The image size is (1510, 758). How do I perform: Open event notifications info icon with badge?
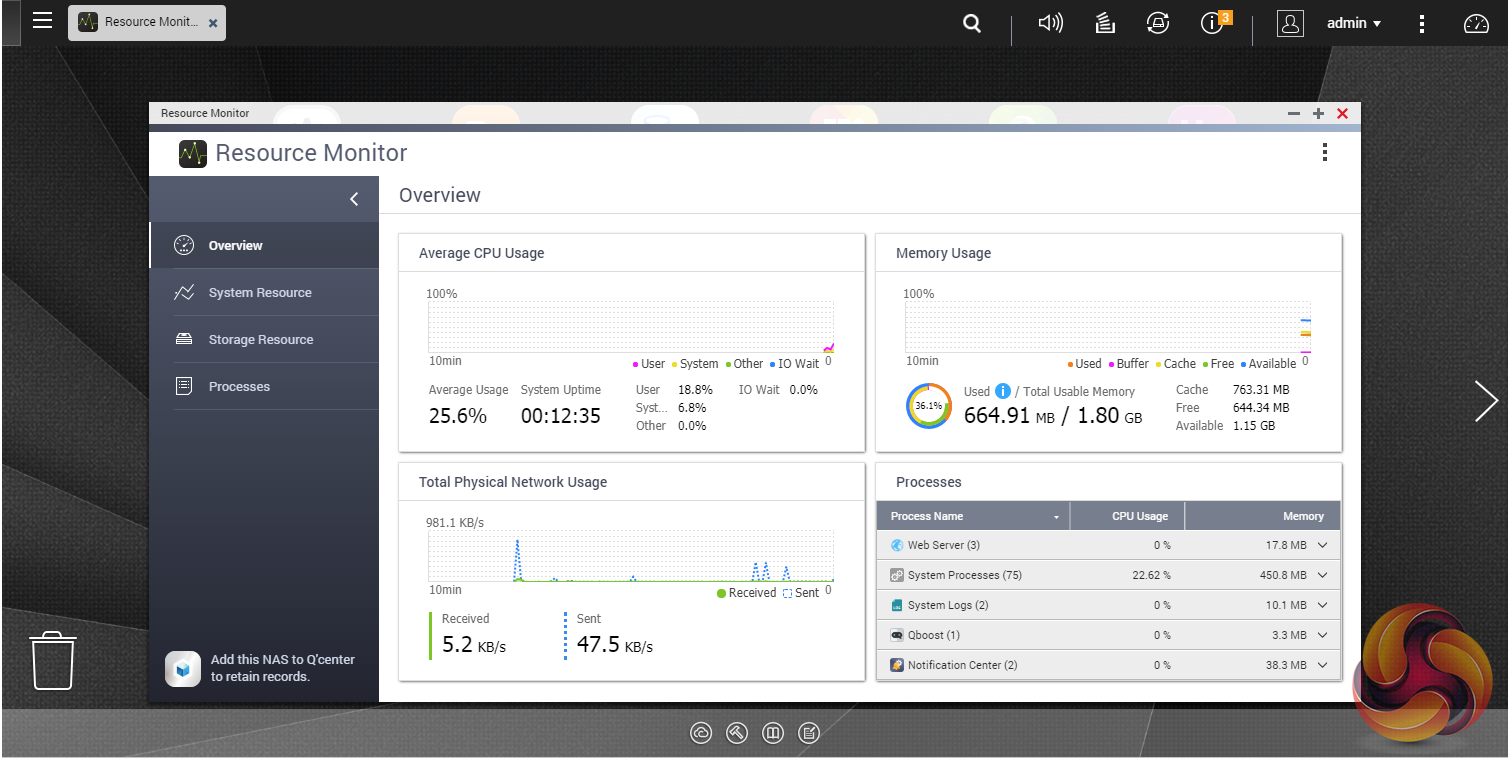[x=1213, y=23]
